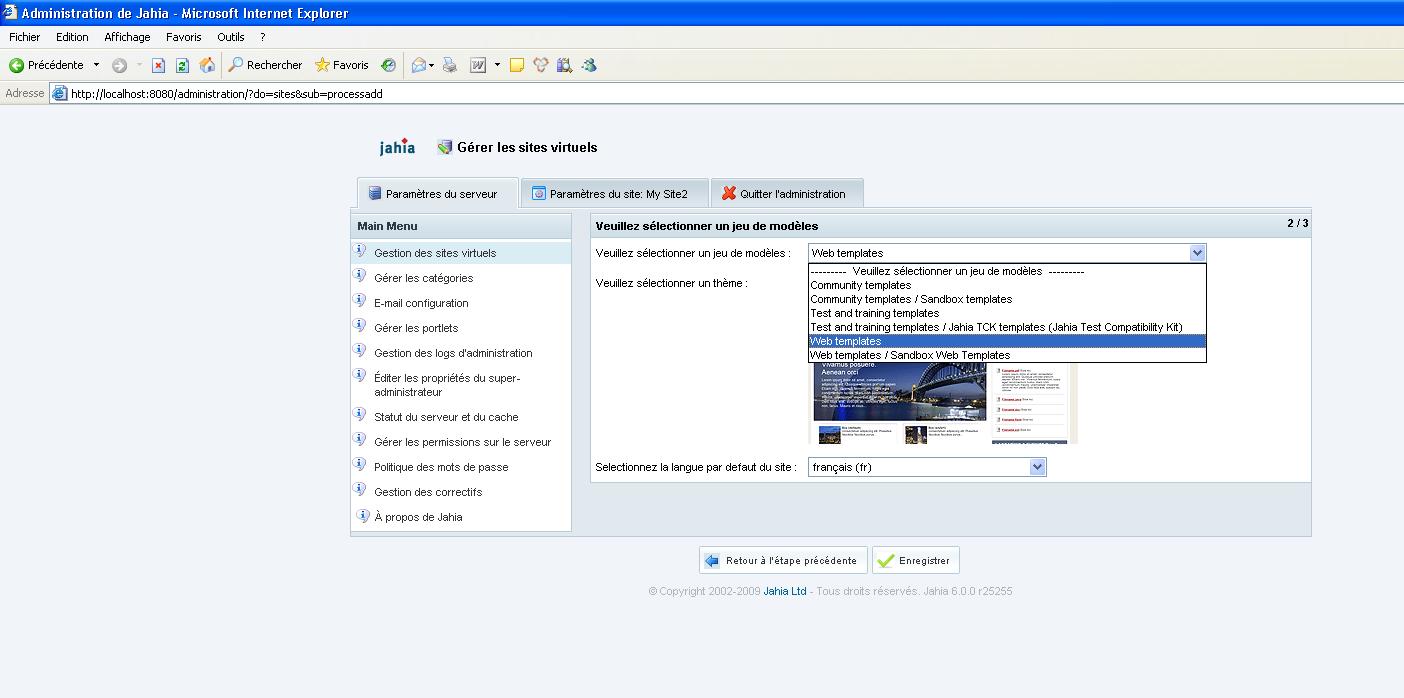The height and width of the screenshot is (698, 1404).
Task: Click the last blue toolbar icon
Action: point(589,65)
